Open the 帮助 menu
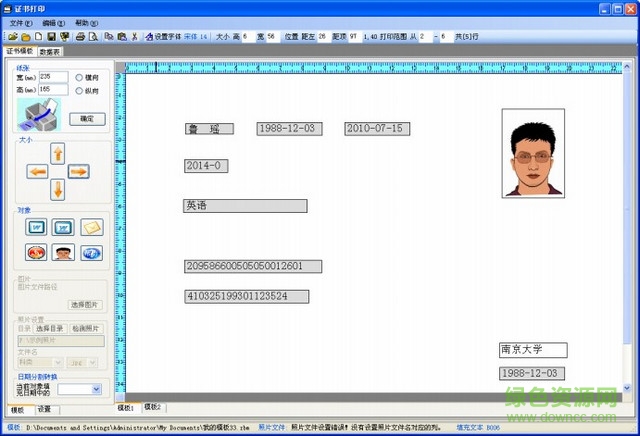 point(86,23)
